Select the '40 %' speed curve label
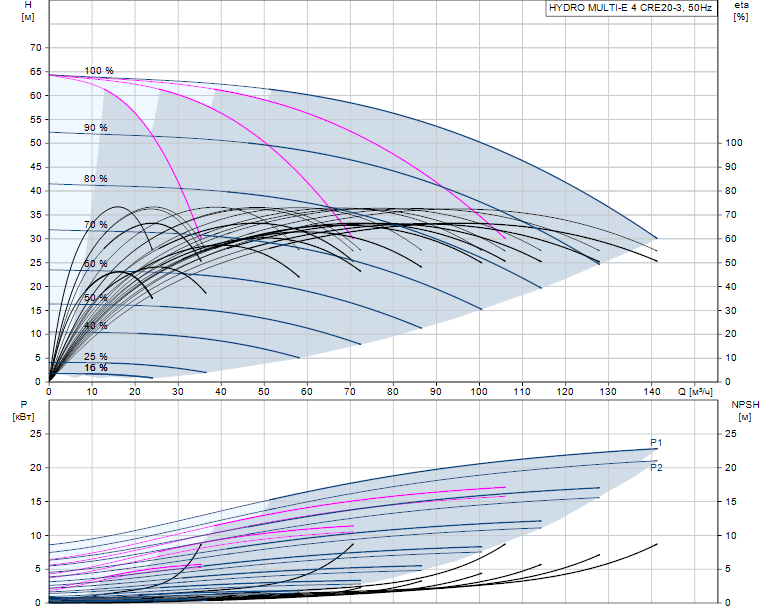774x611 pixels. [x=95, y=326]
